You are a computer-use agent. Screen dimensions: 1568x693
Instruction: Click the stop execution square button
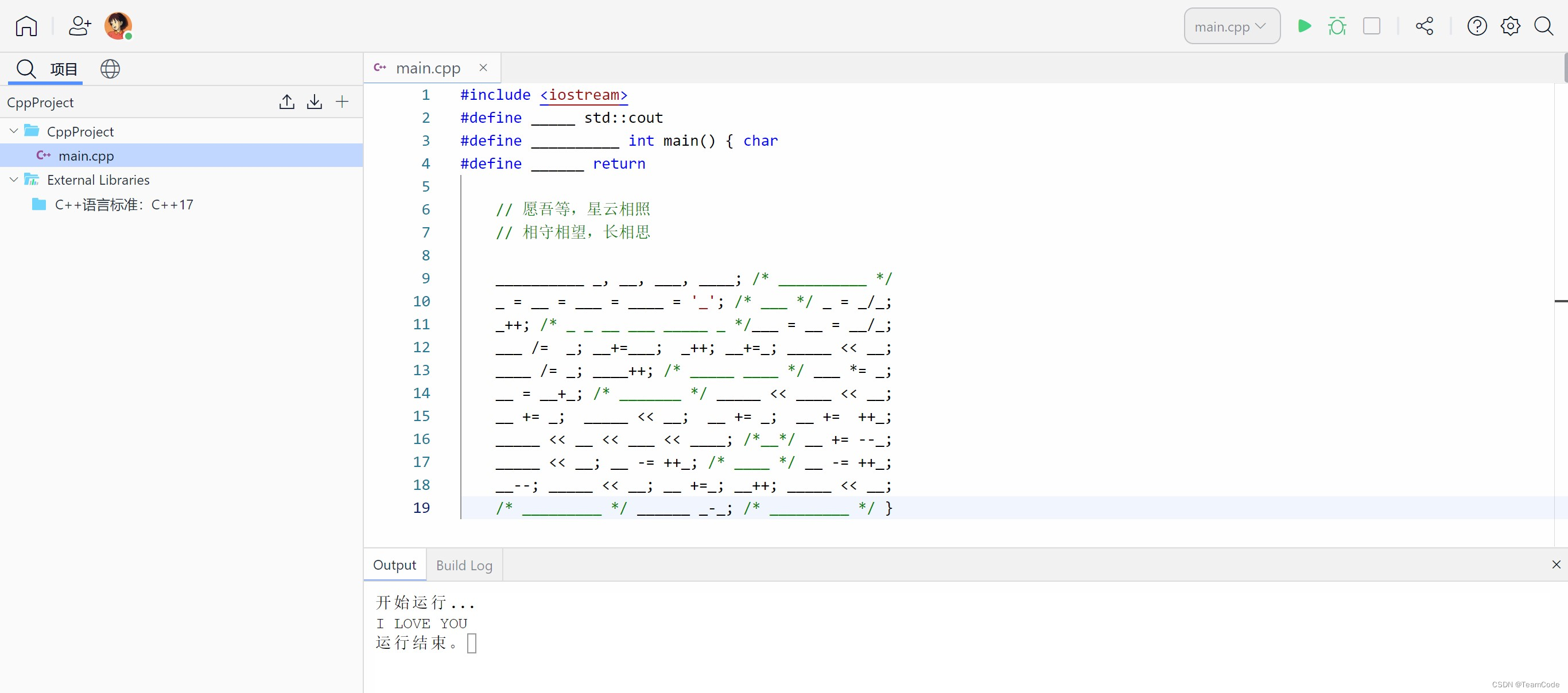pos(1371,26)
